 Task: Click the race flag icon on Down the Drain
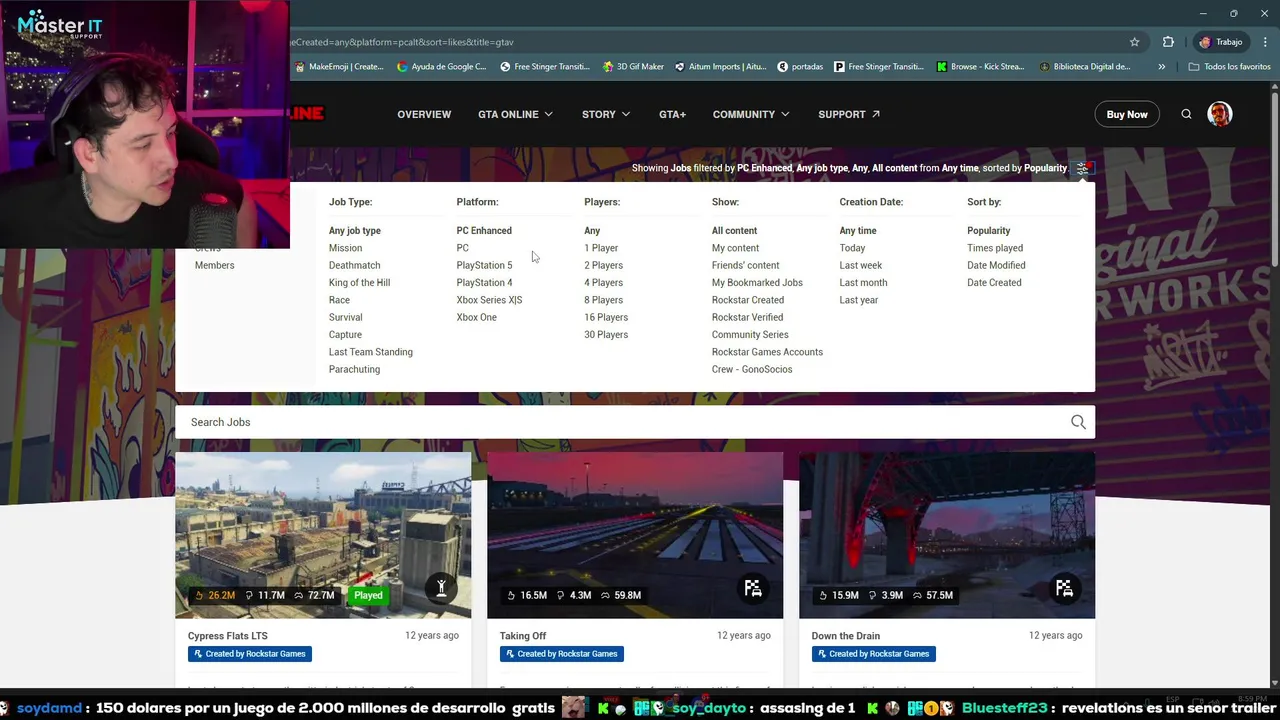coord(1064,588)
